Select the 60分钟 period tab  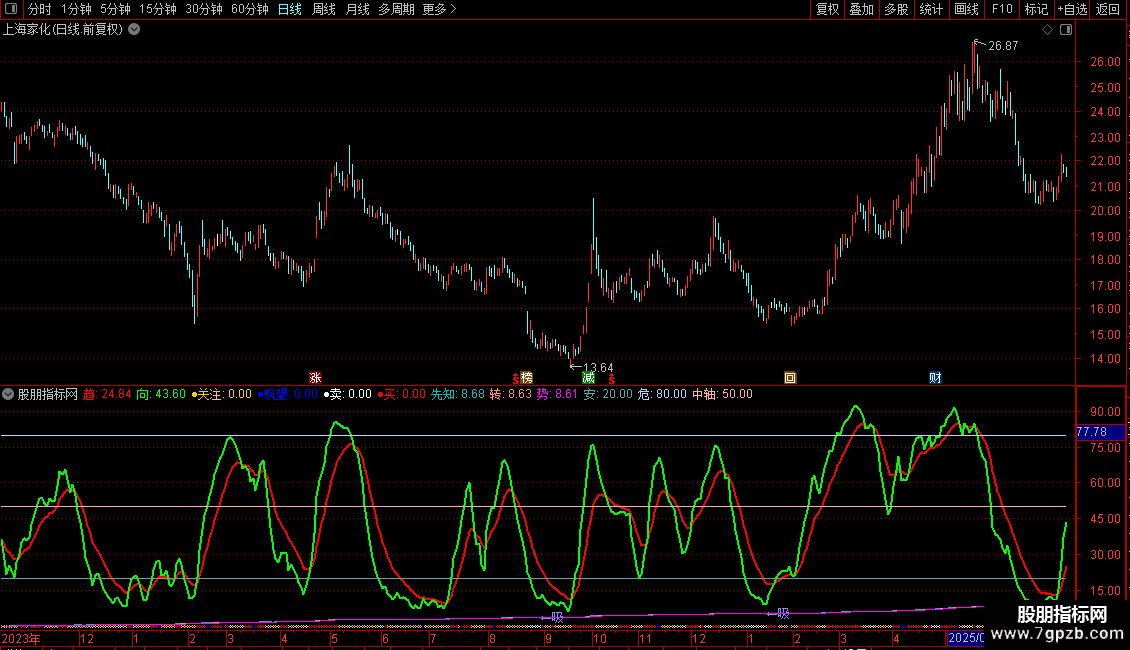click(x=249, y=9)
